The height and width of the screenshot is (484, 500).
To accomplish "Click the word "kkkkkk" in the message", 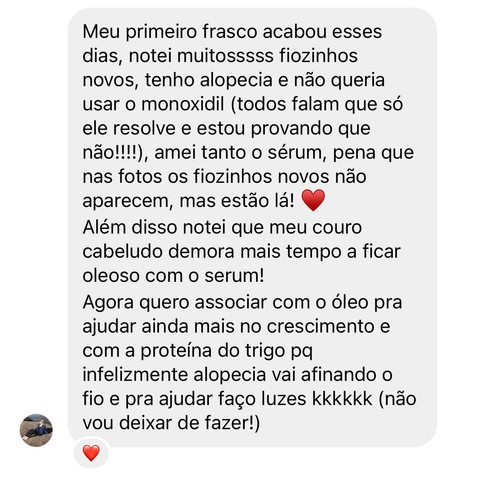I will [342, 399].
